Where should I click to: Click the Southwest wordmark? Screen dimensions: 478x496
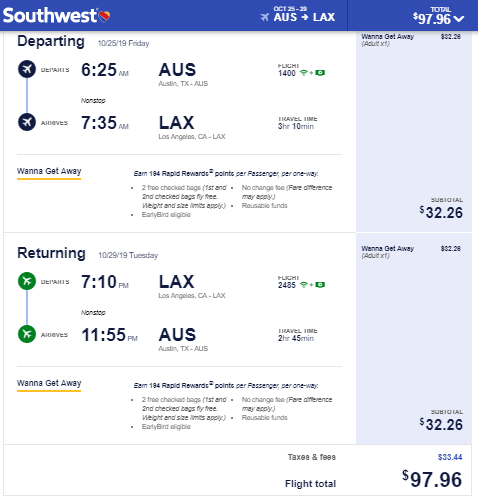click(x=50, y=15)
